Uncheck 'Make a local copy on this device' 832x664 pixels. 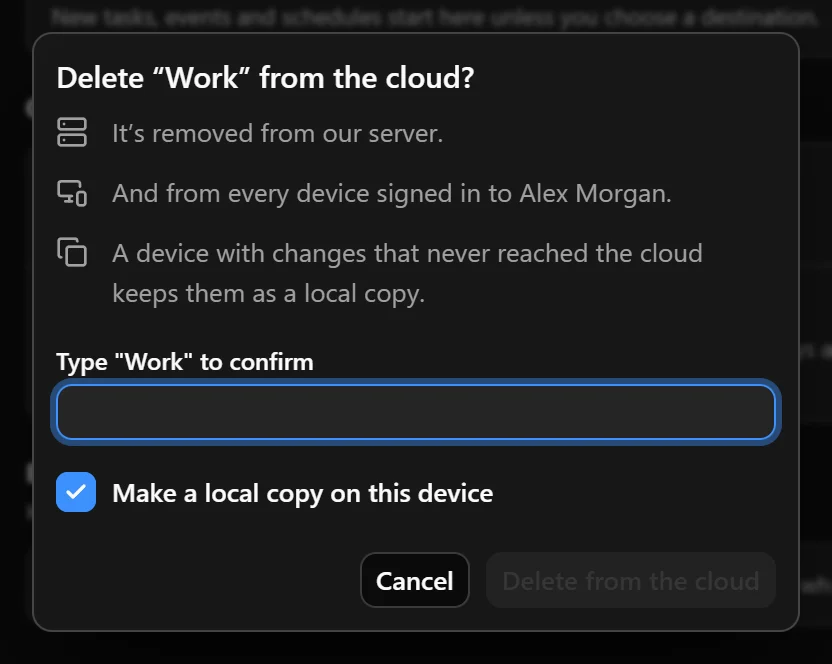tap(76, 492)
